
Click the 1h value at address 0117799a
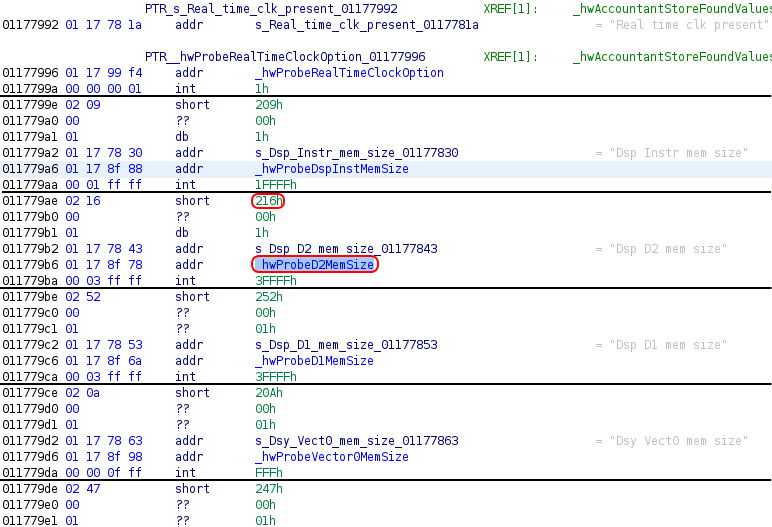[x=262, y=89]
